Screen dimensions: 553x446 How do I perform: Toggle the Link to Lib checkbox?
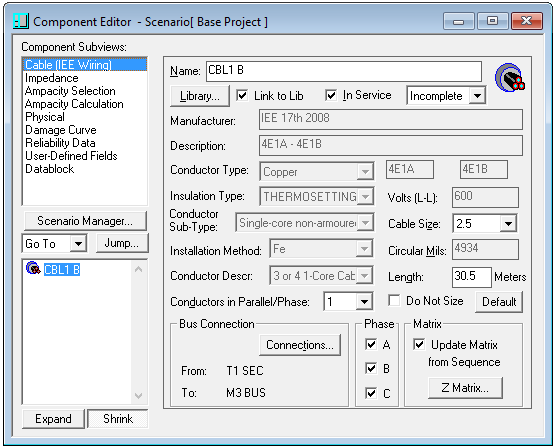click(242, 95)
